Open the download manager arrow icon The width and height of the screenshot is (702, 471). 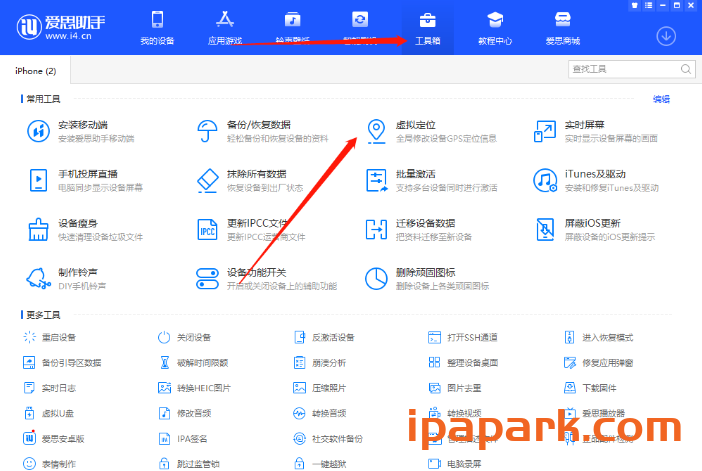(x=666, y=37)
